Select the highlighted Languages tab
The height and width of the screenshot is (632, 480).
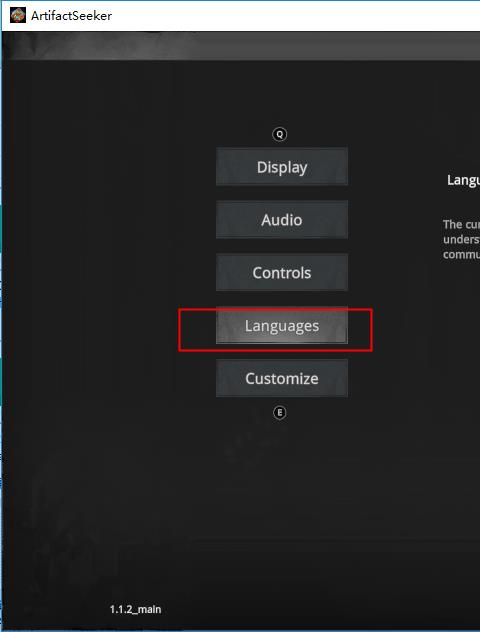[x=282, y=326]
